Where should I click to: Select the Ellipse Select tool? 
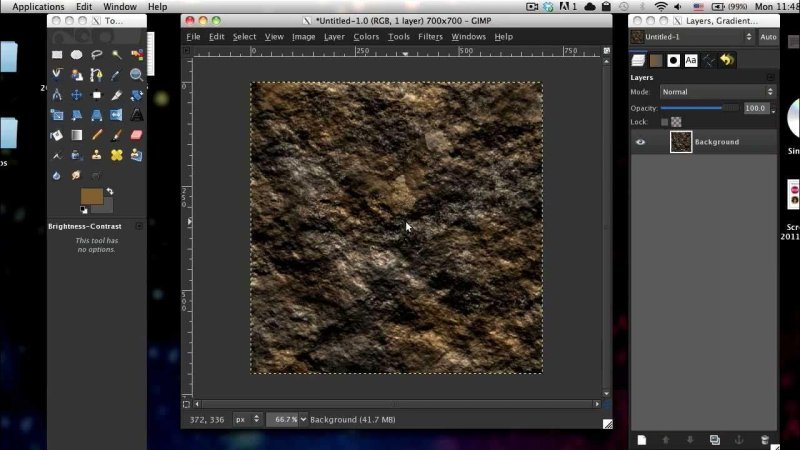tap(77, 54)
